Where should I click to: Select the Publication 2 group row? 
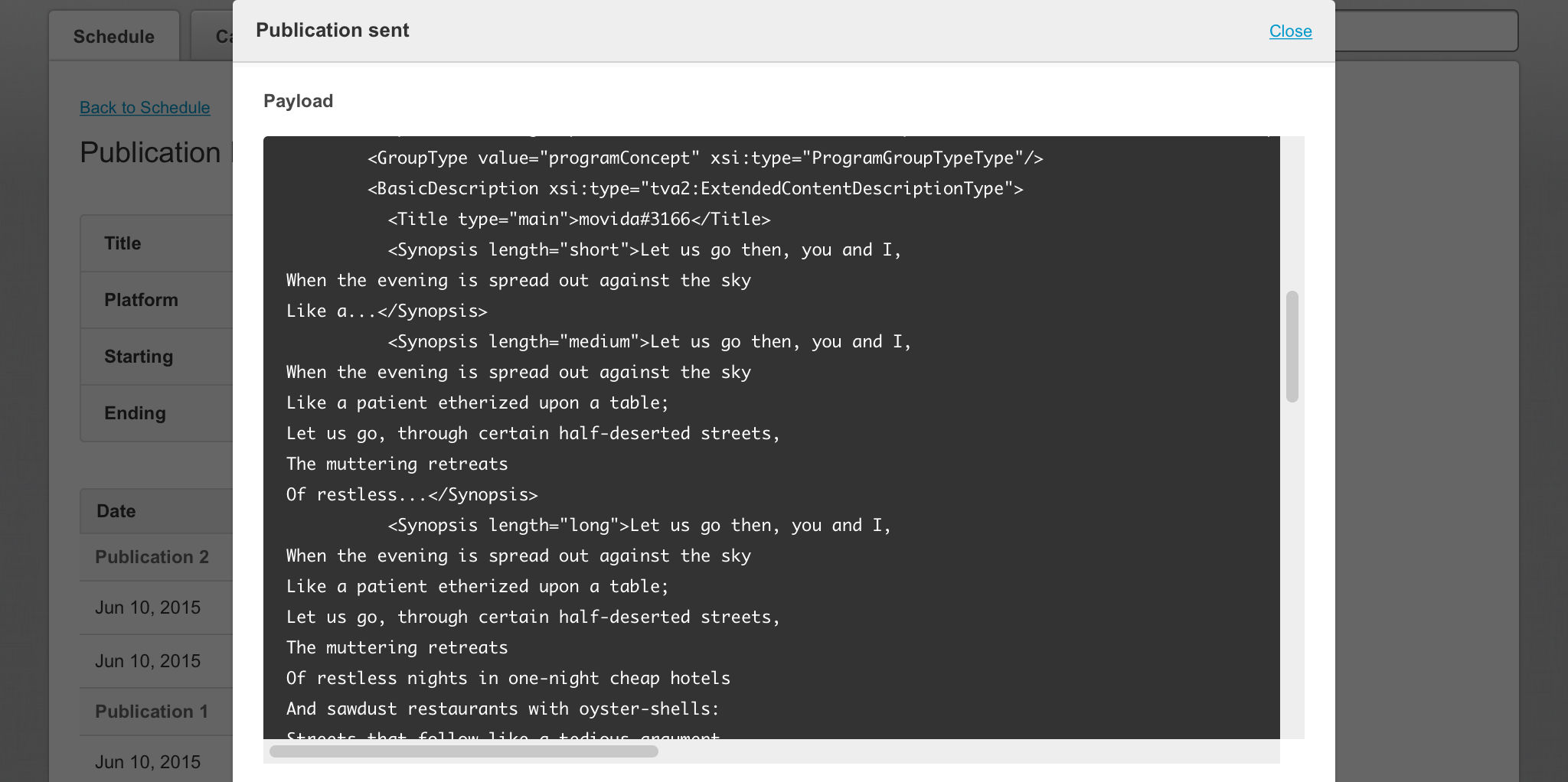click(152, 557)
